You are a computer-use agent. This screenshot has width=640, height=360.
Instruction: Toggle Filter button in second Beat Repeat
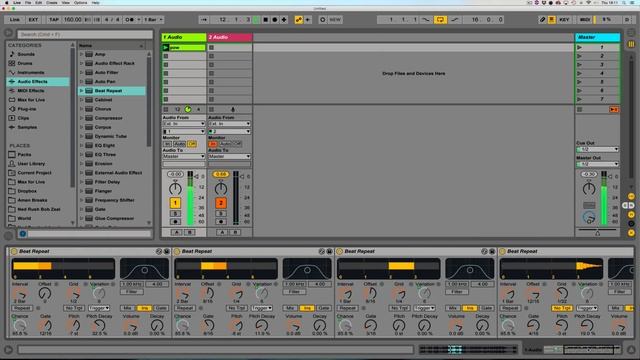295,292
